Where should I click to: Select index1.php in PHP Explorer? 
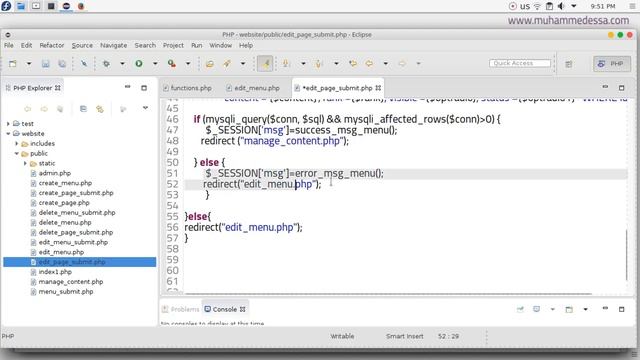click(55, 272)
